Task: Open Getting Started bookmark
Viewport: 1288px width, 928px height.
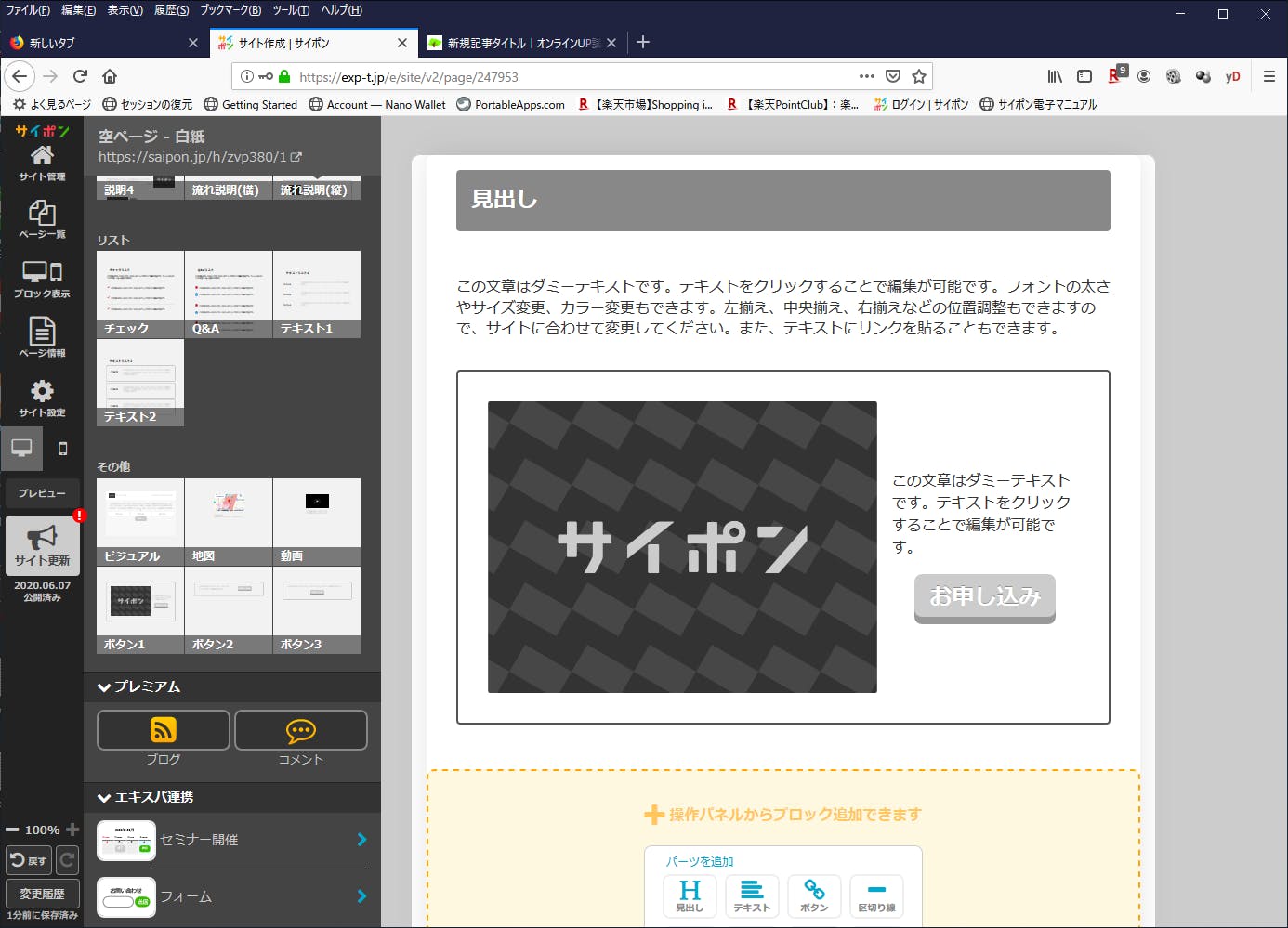Action: tap(251, 104)
